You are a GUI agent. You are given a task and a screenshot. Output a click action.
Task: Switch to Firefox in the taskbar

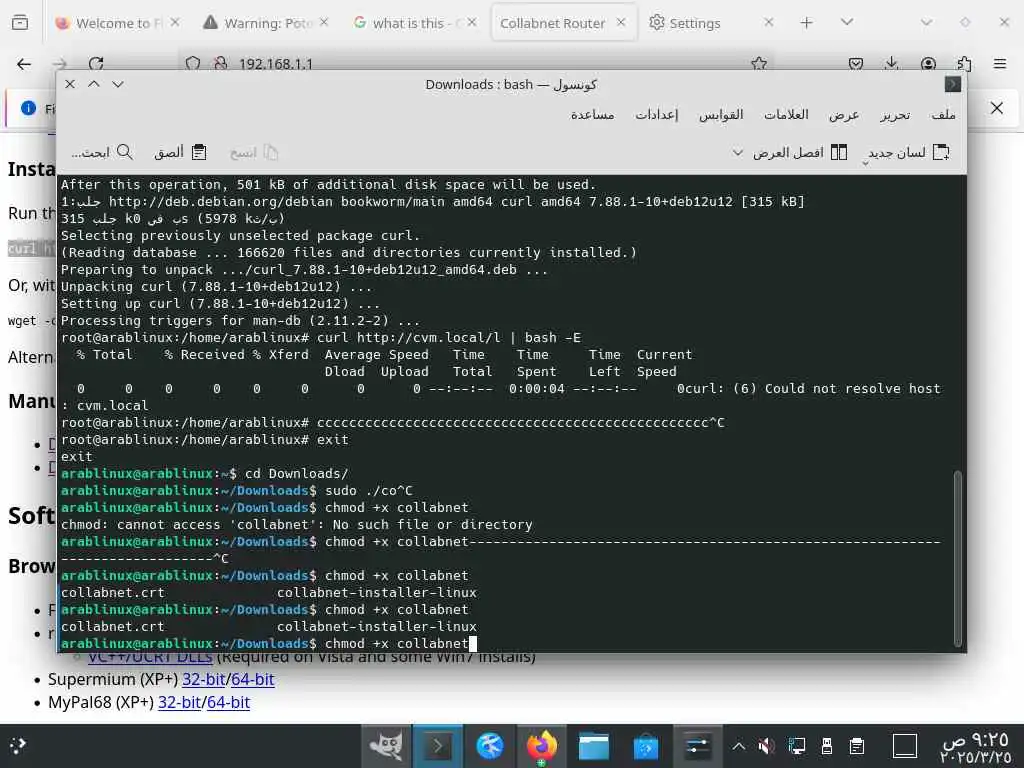541,746
